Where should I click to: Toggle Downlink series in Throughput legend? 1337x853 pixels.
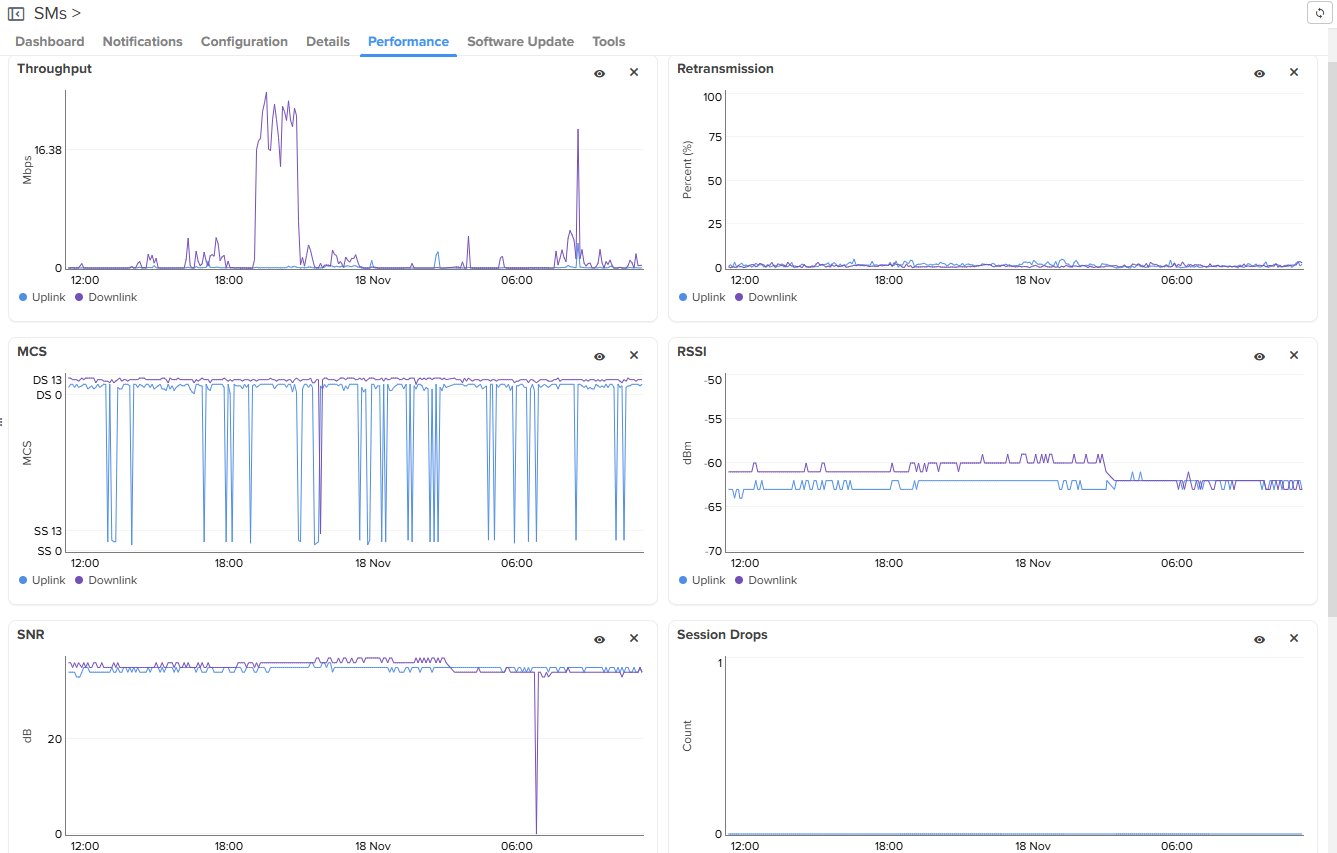pos(112,297)
